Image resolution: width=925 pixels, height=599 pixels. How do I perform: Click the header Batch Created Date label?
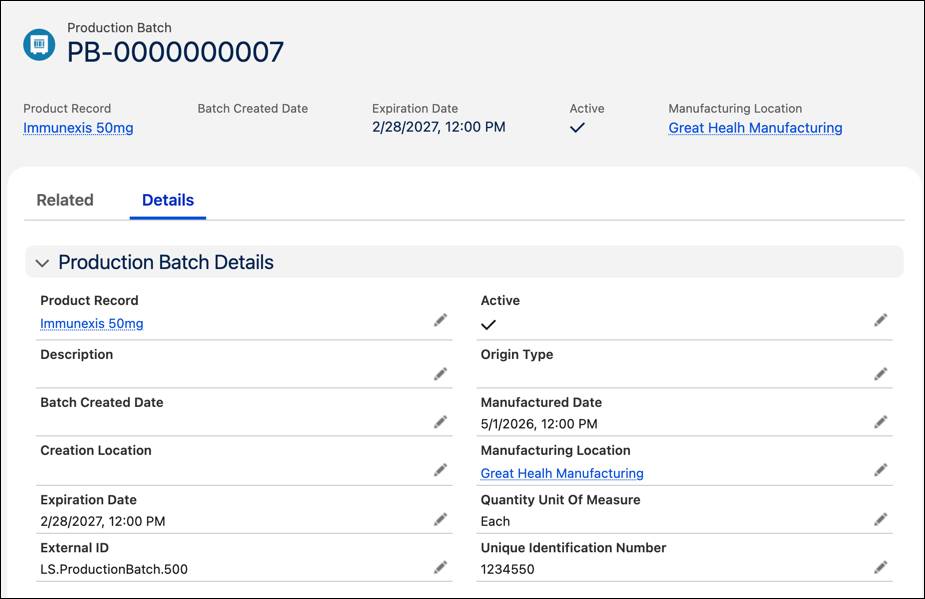click(252, 109)
